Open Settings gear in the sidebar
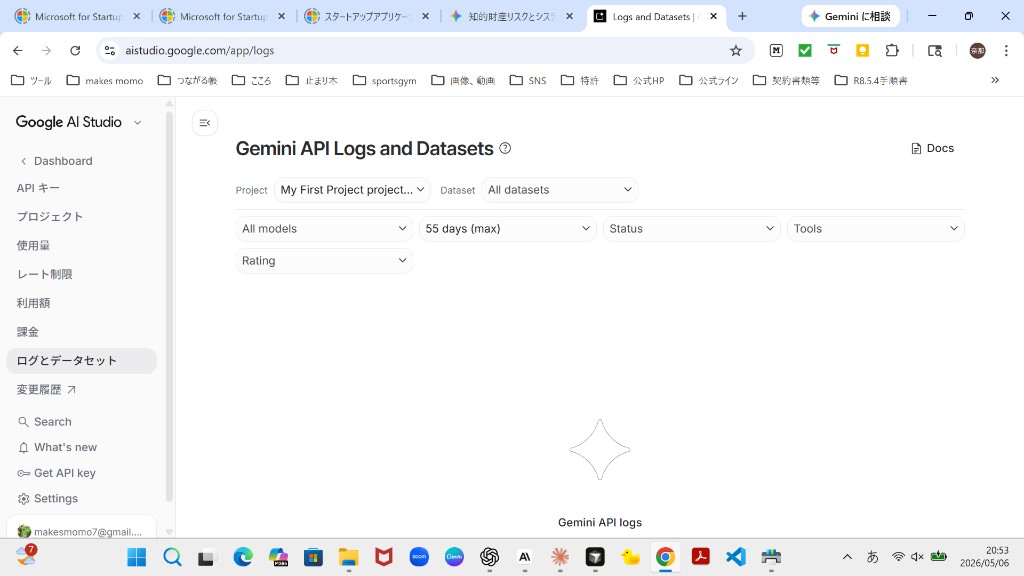This screenshot has width=1024, height=576. 24,498
